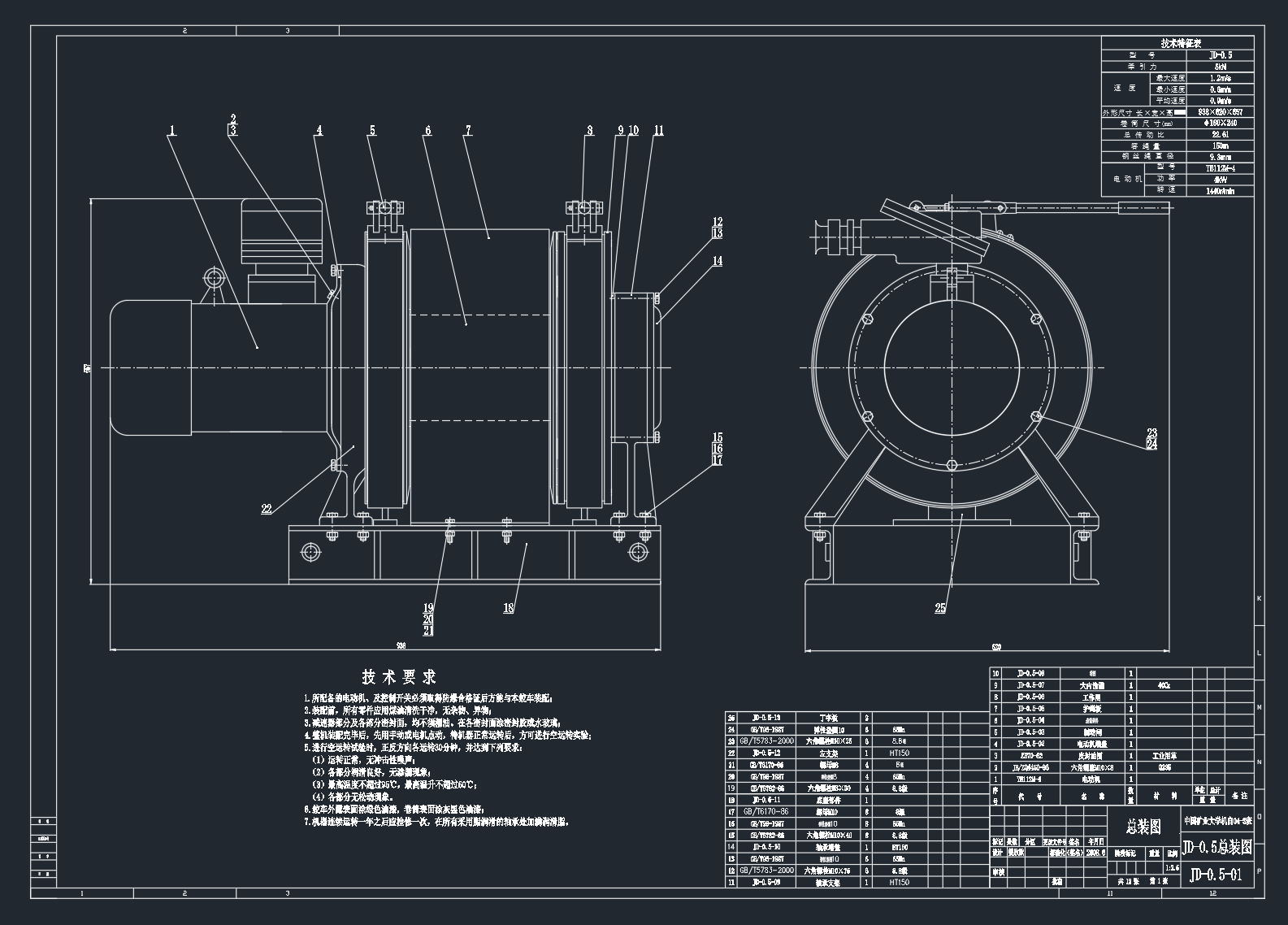Select the 外形尺寸 长×宽×高 row label
Image resolution: width=1288 pixels, height=925 pixels.
1138,113
